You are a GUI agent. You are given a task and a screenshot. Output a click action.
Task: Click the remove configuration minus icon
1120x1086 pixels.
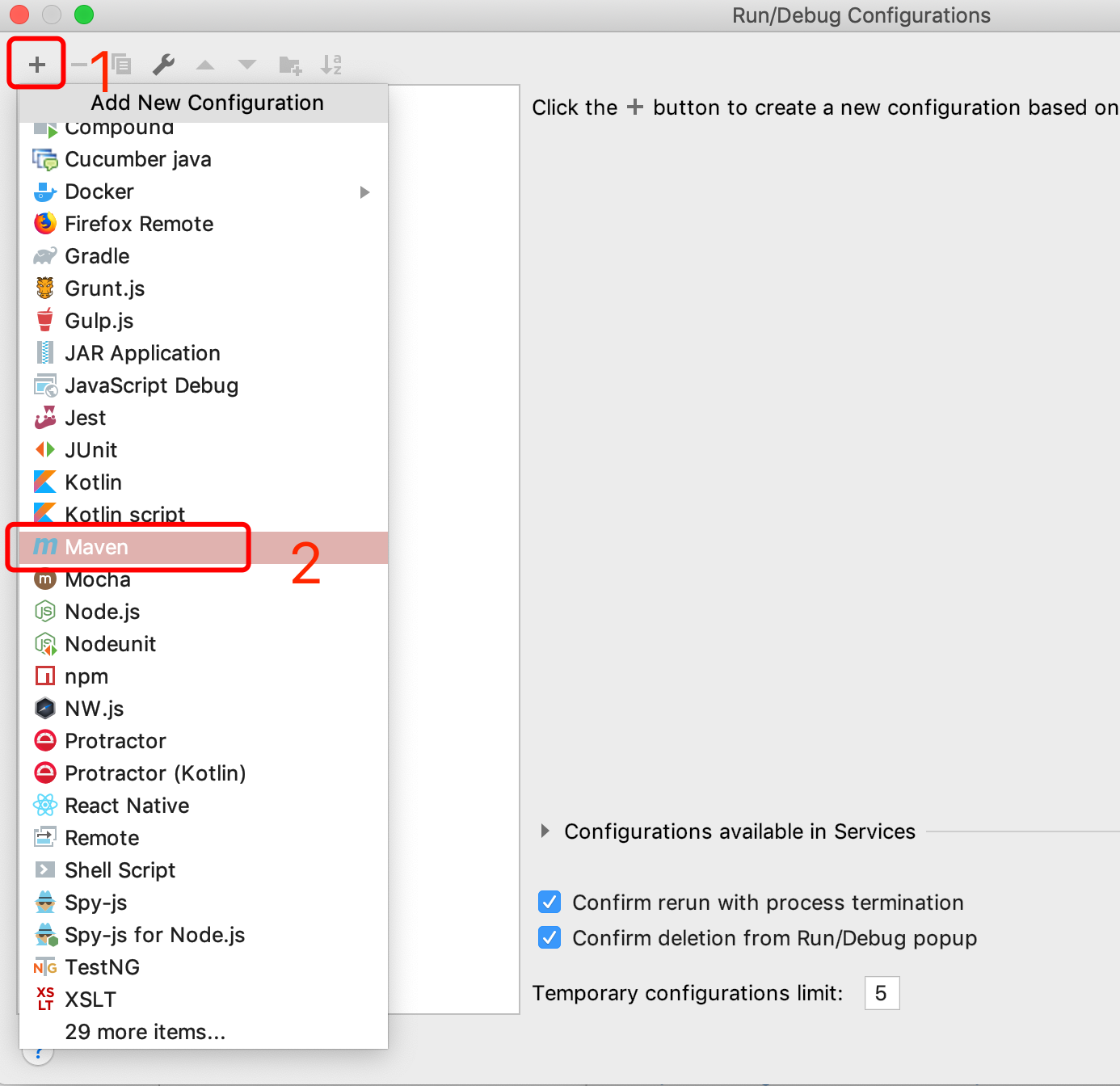(x=79, y=65)
